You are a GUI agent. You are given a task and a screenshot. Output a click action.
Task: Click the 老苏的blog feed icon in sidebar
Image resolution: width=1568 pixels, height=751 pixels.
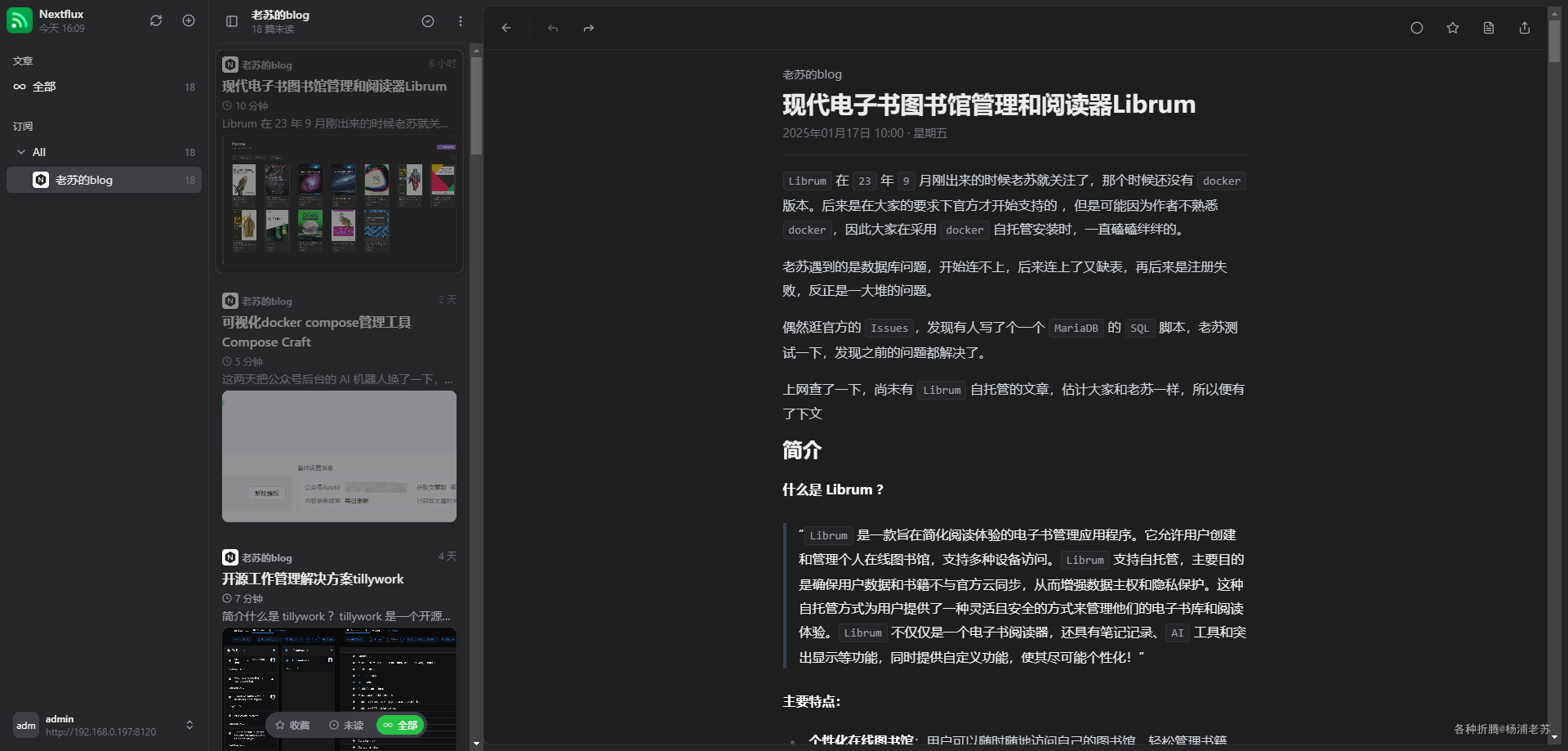click(x=41, y=180)
